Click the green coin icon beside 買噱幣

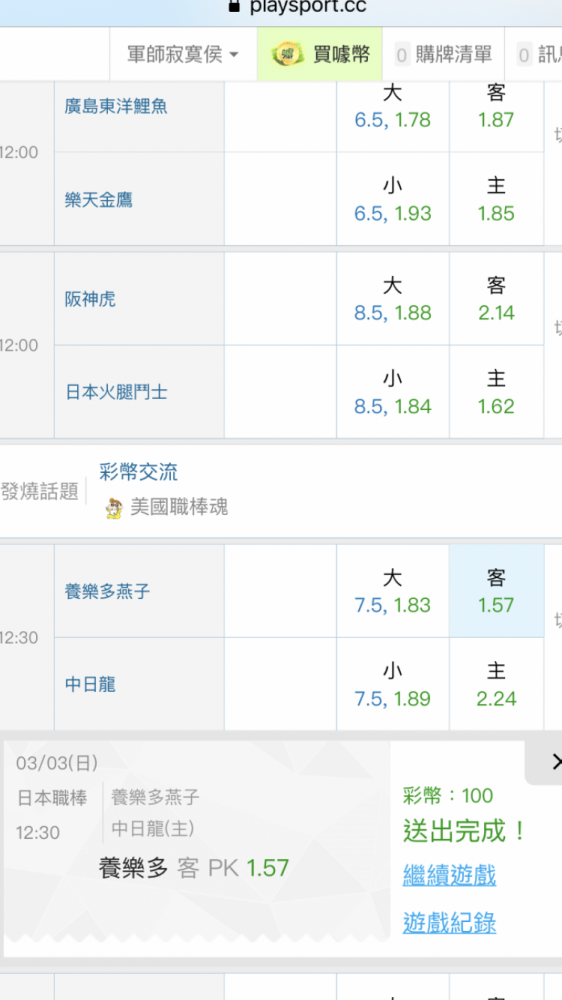[x=286, y=55]
